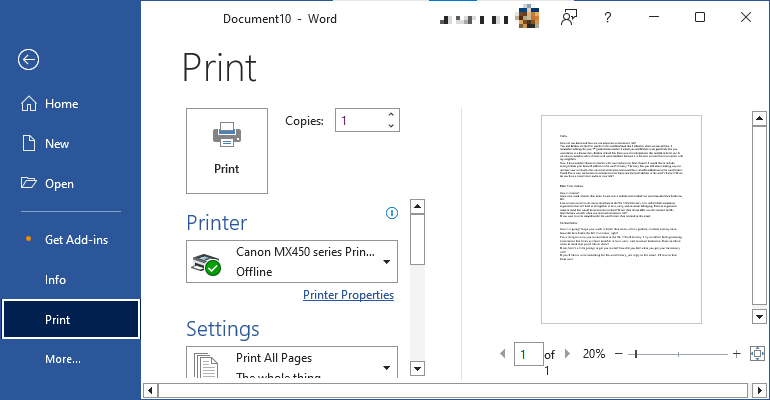This screenshot has height=400, width=770.
Task: Open the Printer Properties link
Action: tap(348, 295)
